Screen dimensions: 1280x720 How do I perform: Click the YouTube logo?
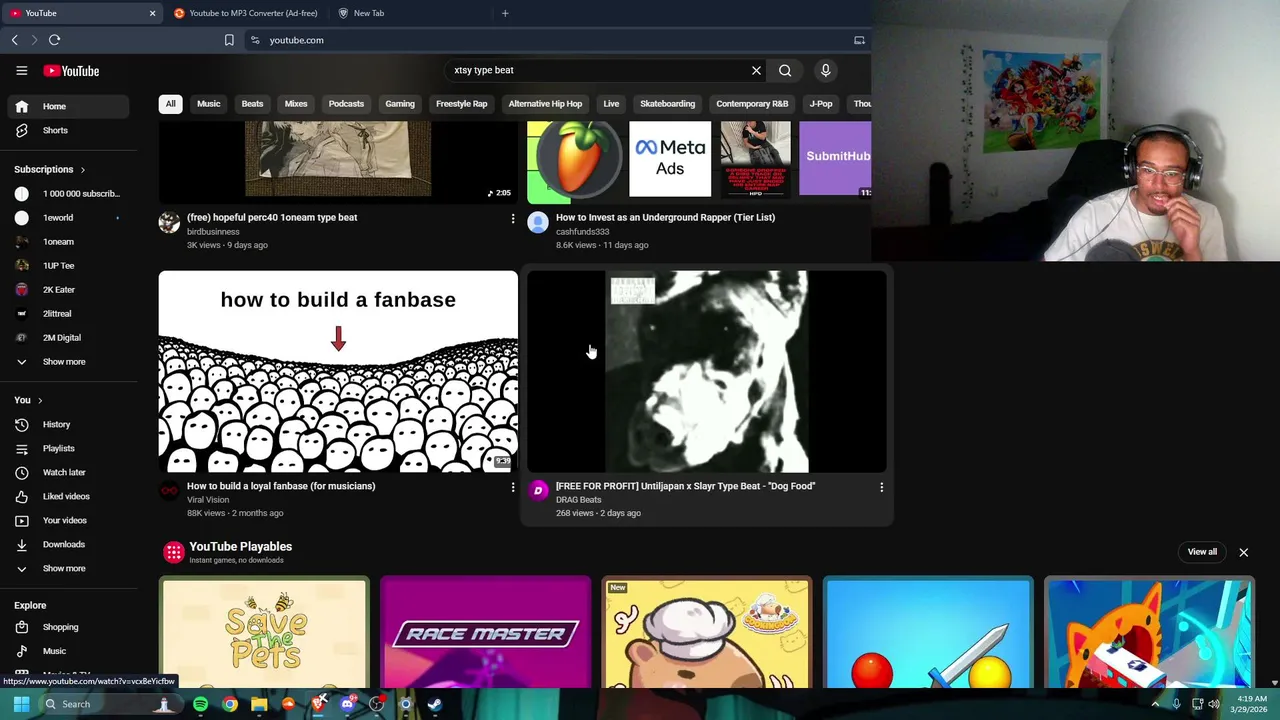[71, 71]
